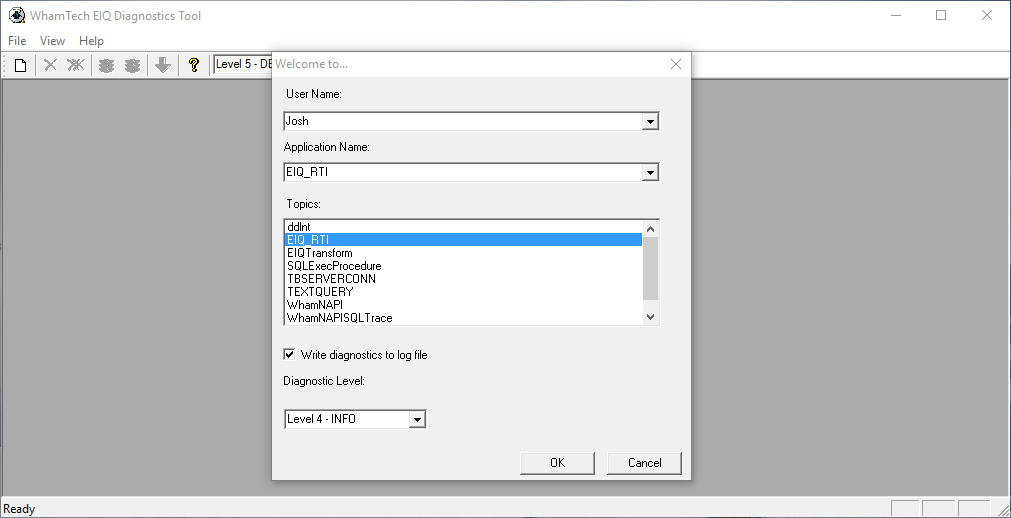Expand the User Name dropdown
The width and height of the screenshot is (1011, 518).
point(650,121)
